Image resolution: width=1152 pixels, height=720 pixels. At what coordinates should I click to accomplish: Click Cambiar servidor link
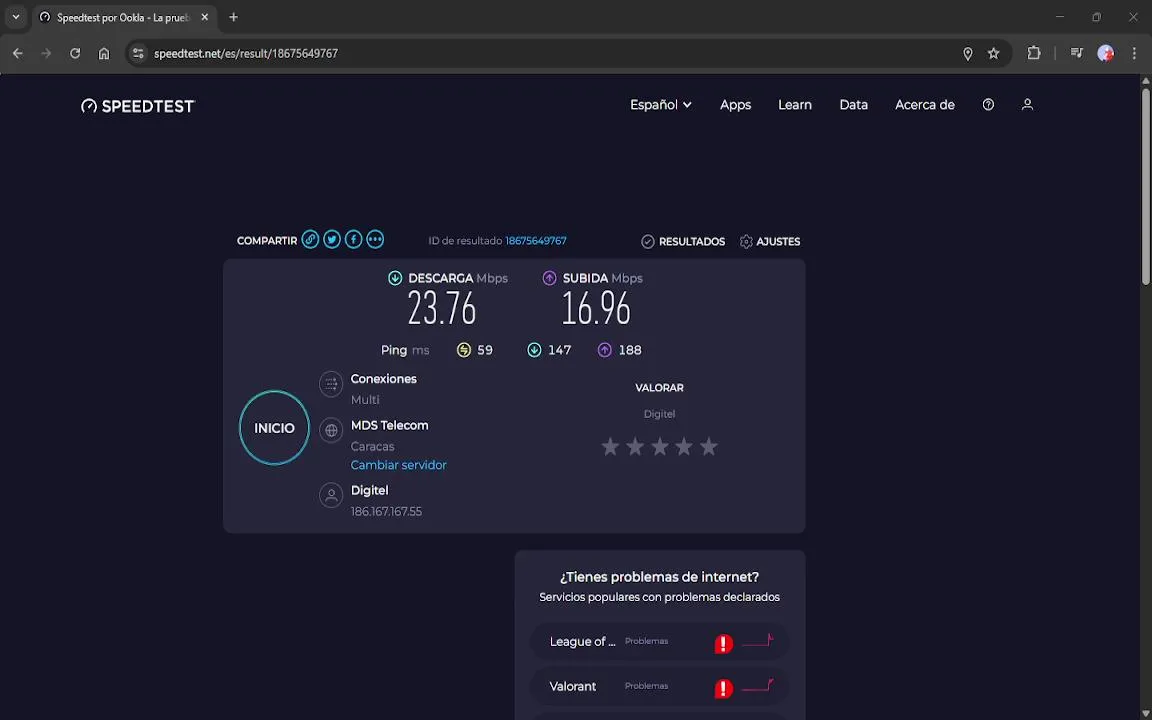point(398,465)
